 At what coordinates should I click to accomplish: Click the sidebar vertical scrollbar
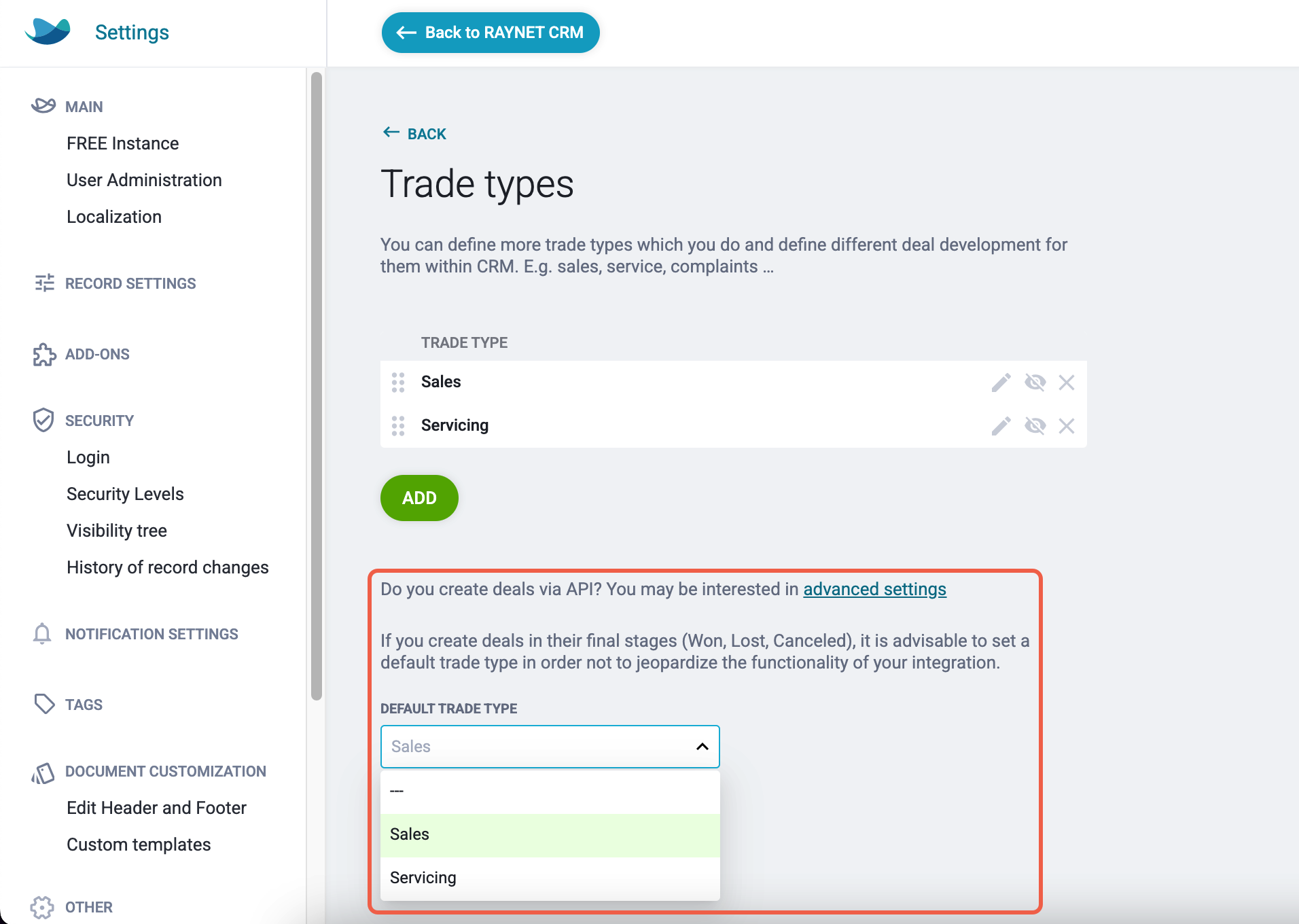pos(317,386)
